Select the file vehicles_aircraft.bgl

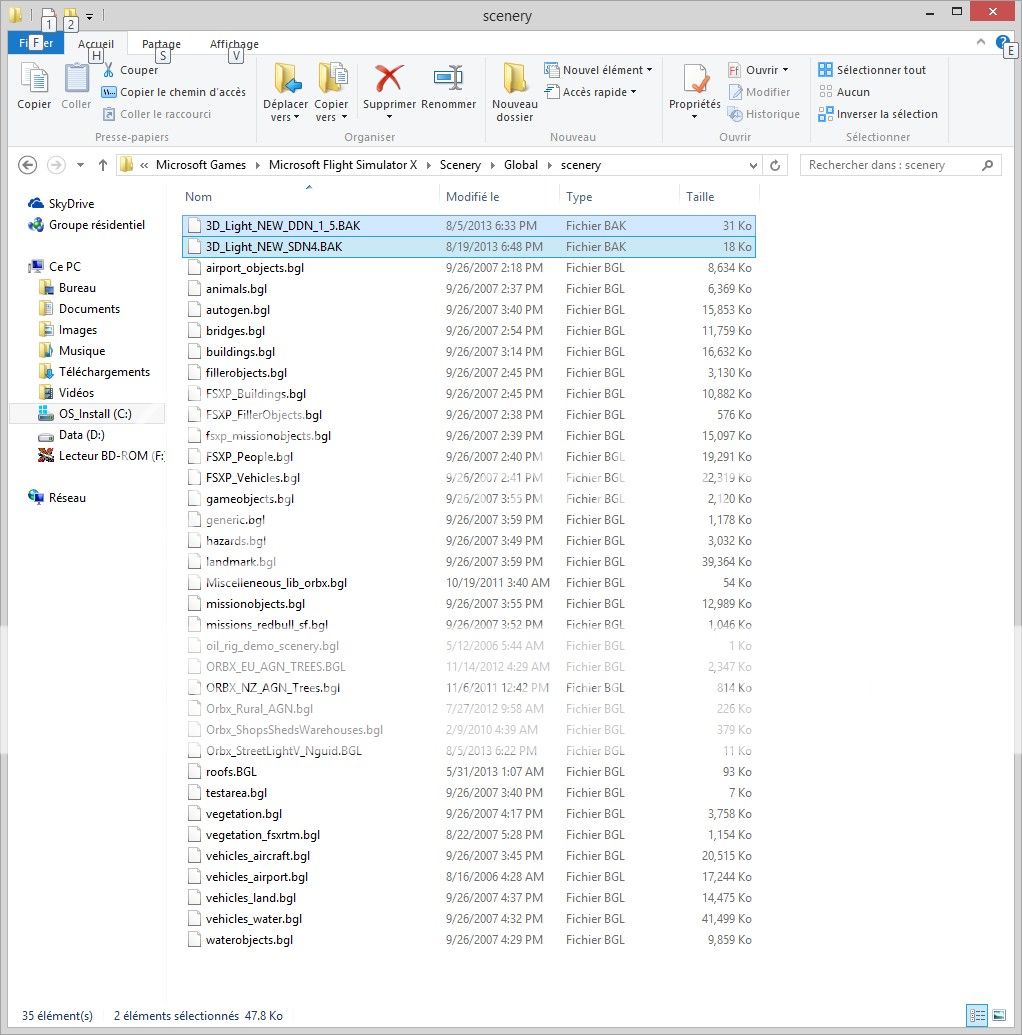click(x=469, y=856)
